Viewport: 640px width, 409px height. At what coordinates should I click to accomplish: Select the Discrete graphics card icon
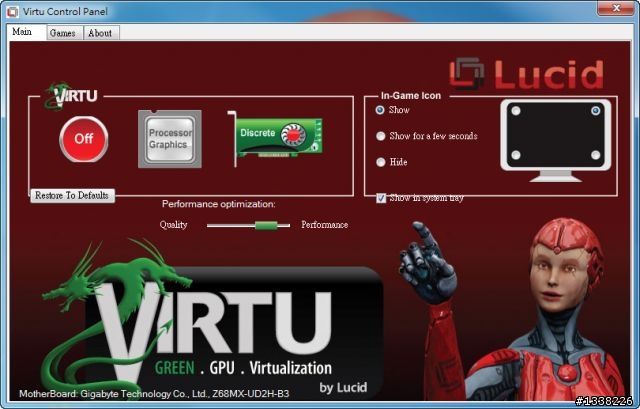point(276,138)
